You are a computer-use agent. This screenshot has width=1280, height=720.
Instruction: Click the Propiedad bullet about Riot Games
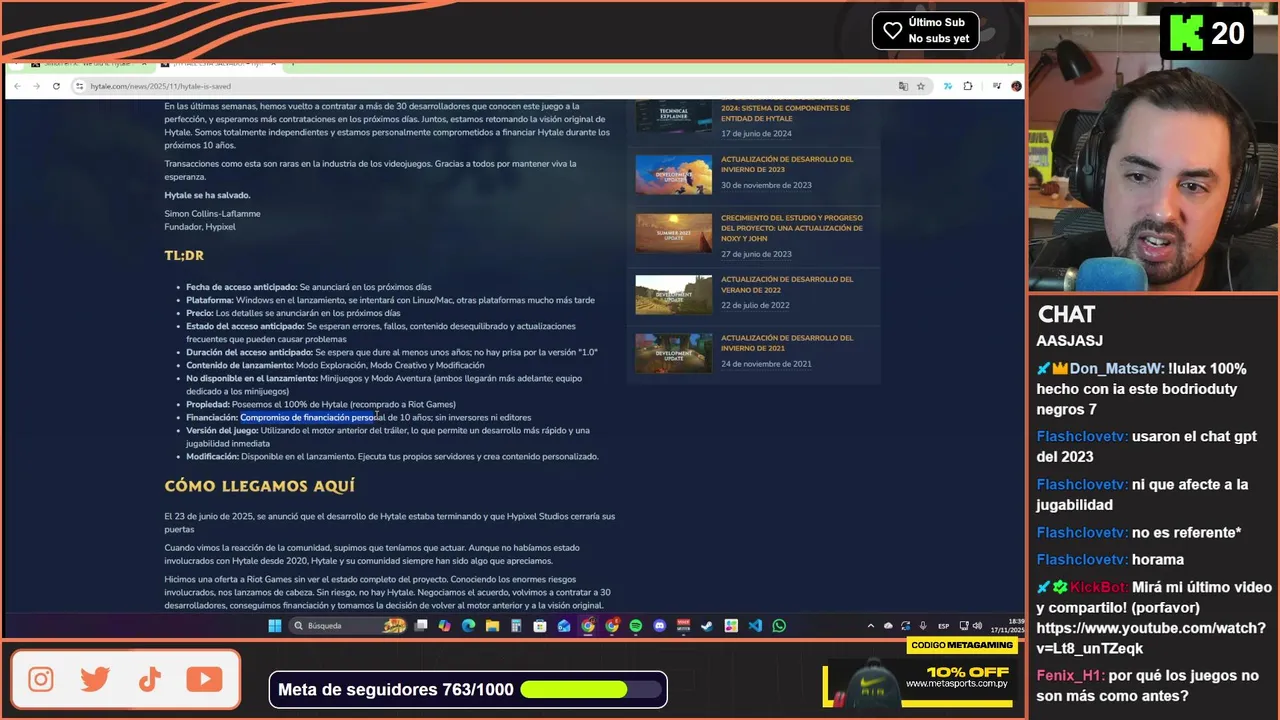coord(321,404)
